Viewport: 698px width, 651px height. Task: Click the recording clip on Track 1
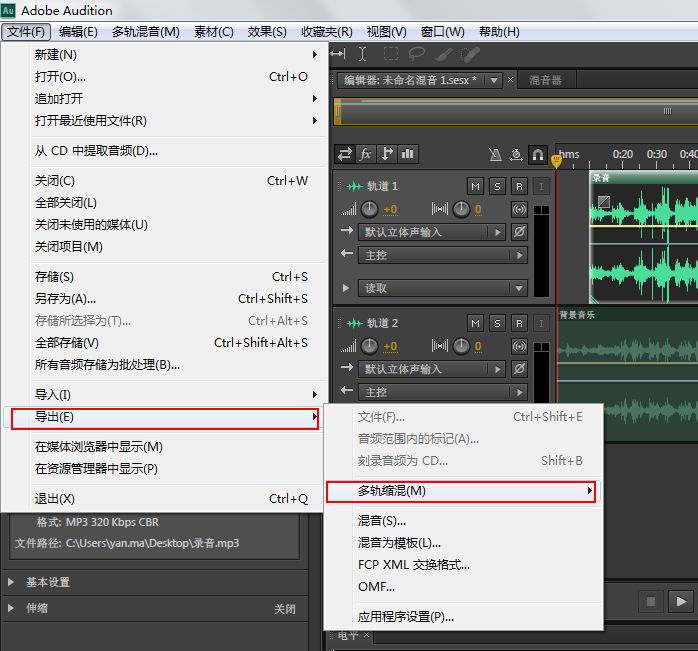tap(644, 238)
